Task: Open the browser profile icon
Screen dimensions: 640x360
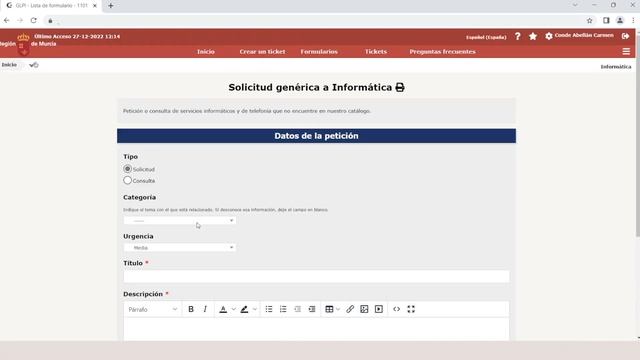Action: pyautogui.click(x=620, y=20)
